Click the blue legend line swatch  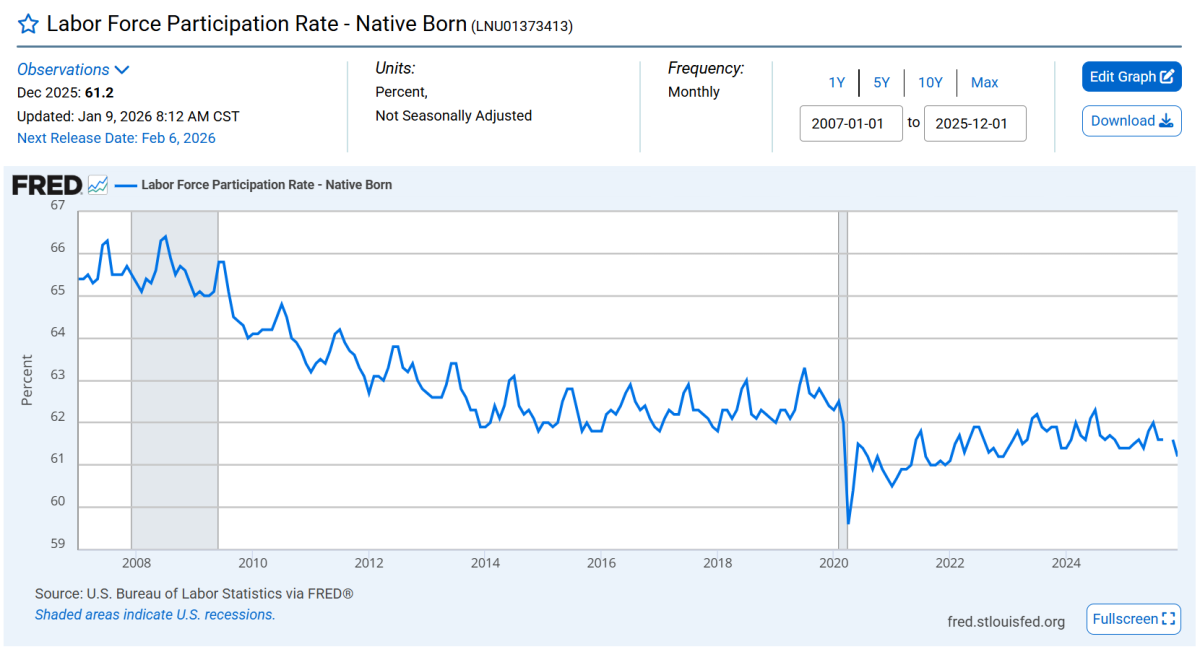pos(125,185)
